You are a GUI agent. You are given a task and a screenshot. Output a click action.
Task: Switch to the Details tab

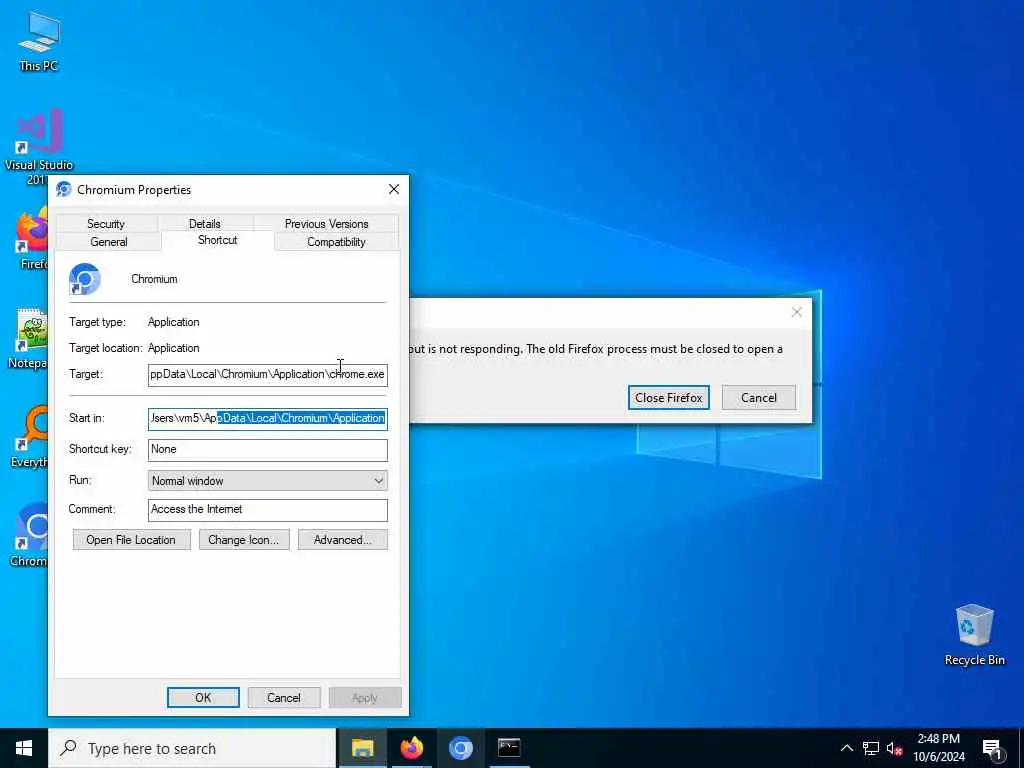pyautogui.click(x=204, y=223)
